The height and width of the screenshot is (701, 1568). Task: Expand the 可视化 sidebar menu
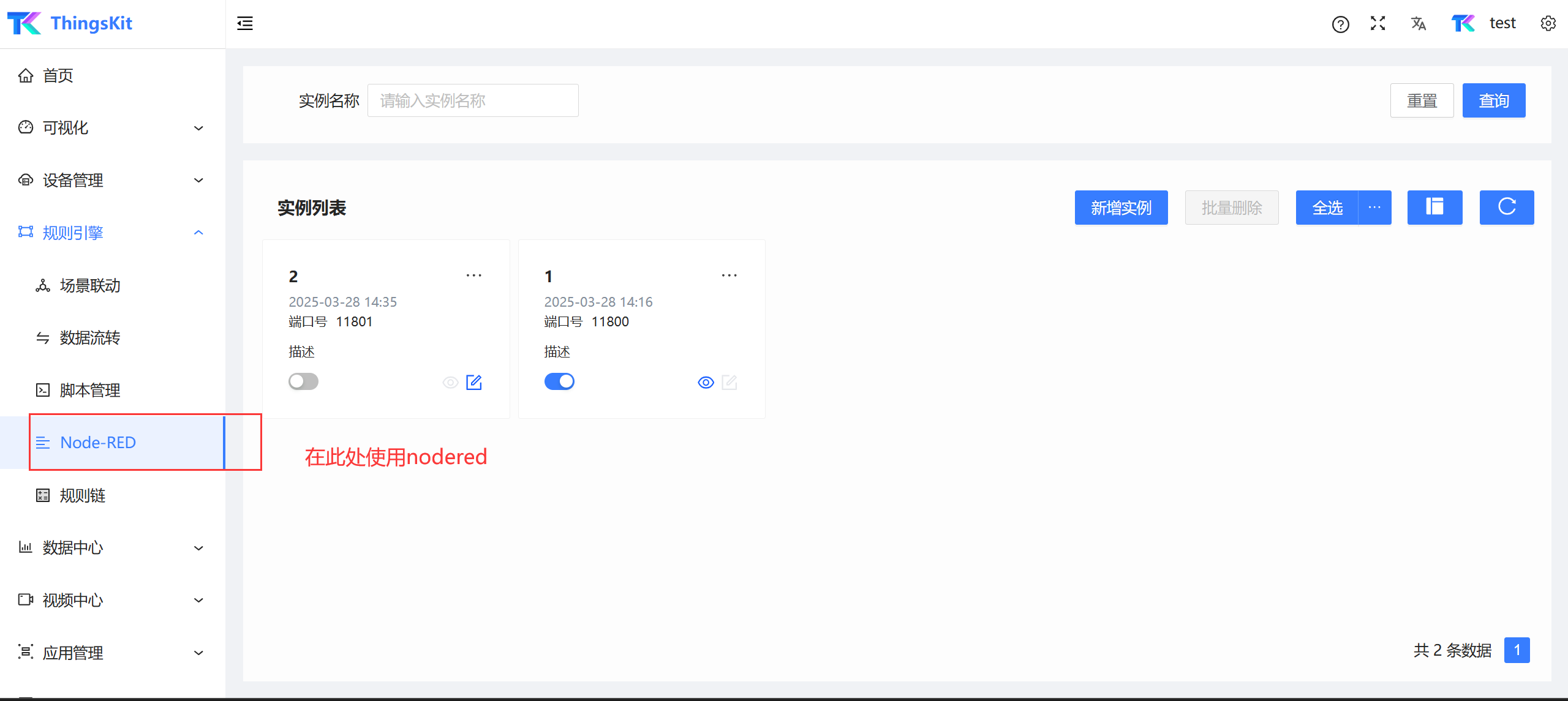tap(110, 128)
